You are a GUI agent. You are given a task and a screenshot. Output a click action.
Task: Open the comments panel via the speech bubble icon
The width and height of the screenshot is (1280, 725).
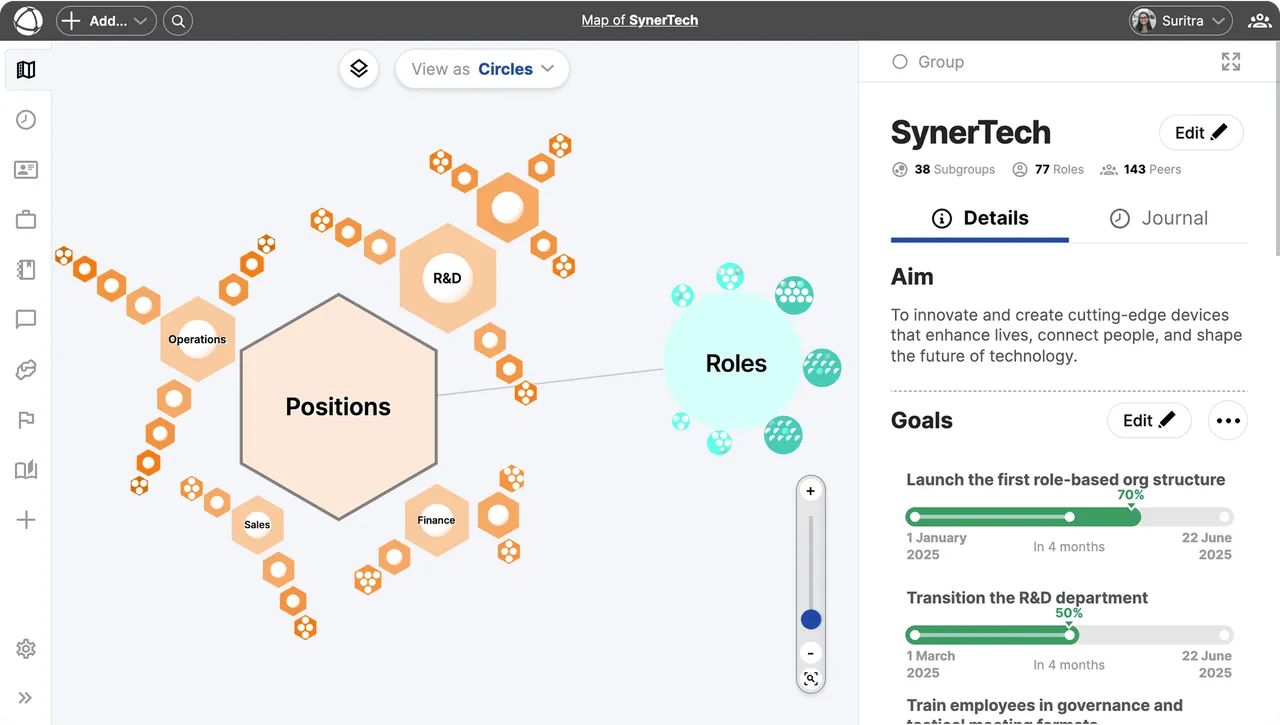click(x=26, y=319)
